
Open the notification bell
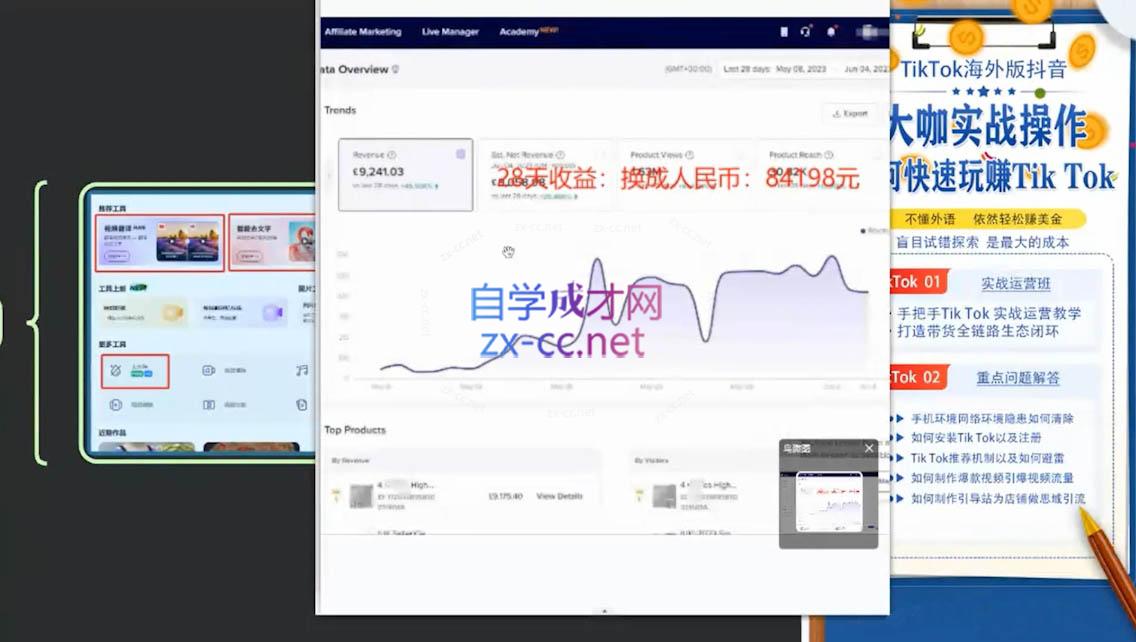pos(831,31)
